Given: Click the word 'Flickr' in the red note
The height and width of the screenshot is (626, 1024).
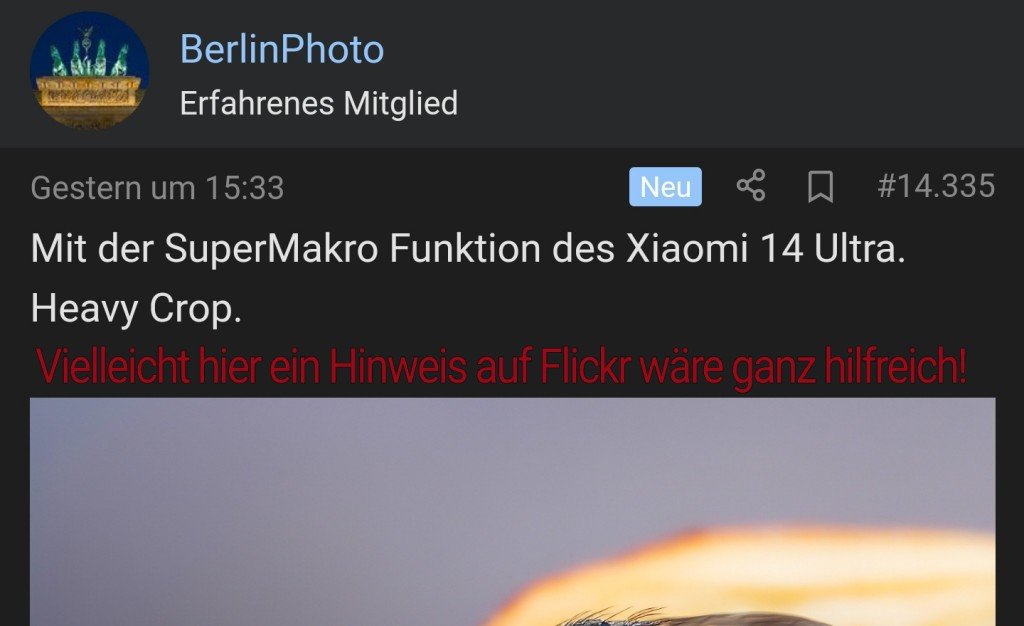Looking at the screenshot, I should click(585, 367).
